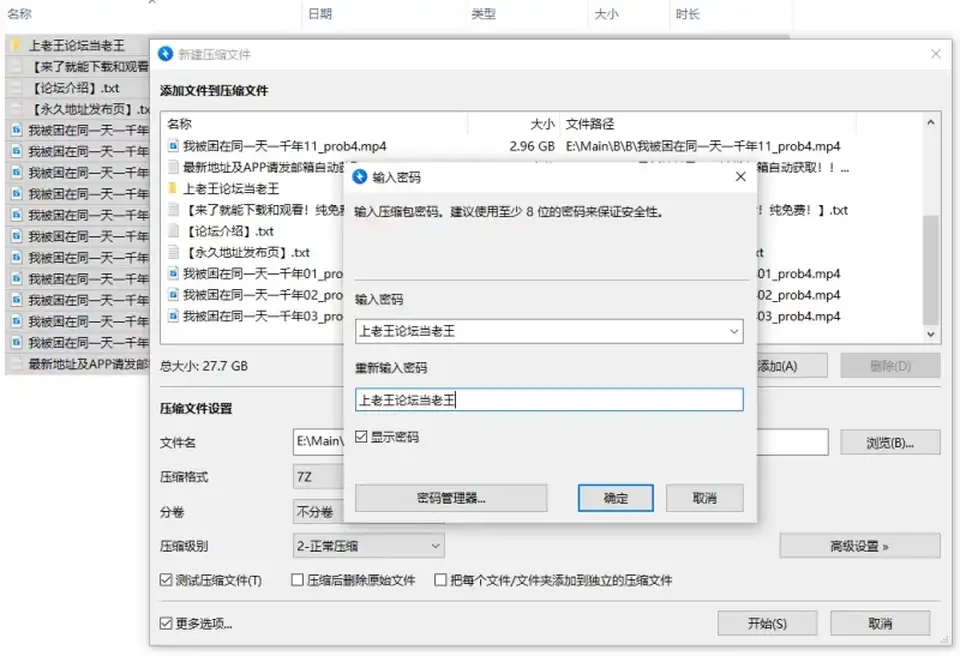Click the 文件名 path input field
Screen dimensions: 960x656
pos(561,442)
